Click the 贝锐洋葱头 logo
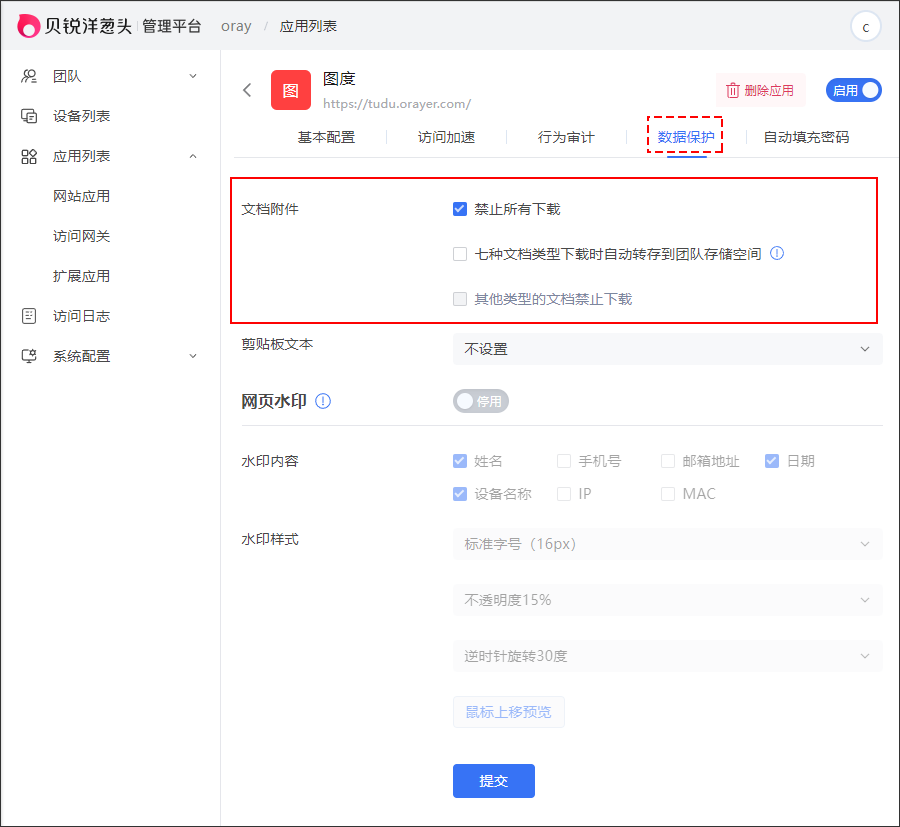Image resolution: width=900 pixels, height=827 pixels. point(75,26)
